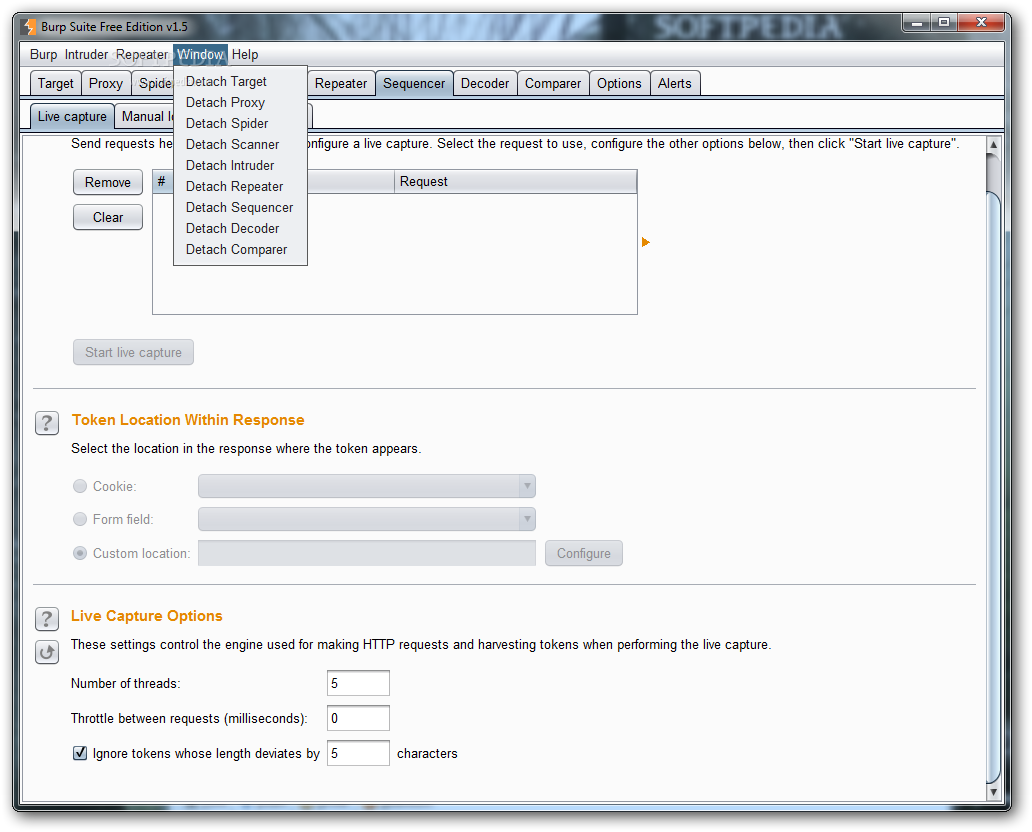Toggle Ignore tokens whose length deviates checkbox

click(80, 753)
